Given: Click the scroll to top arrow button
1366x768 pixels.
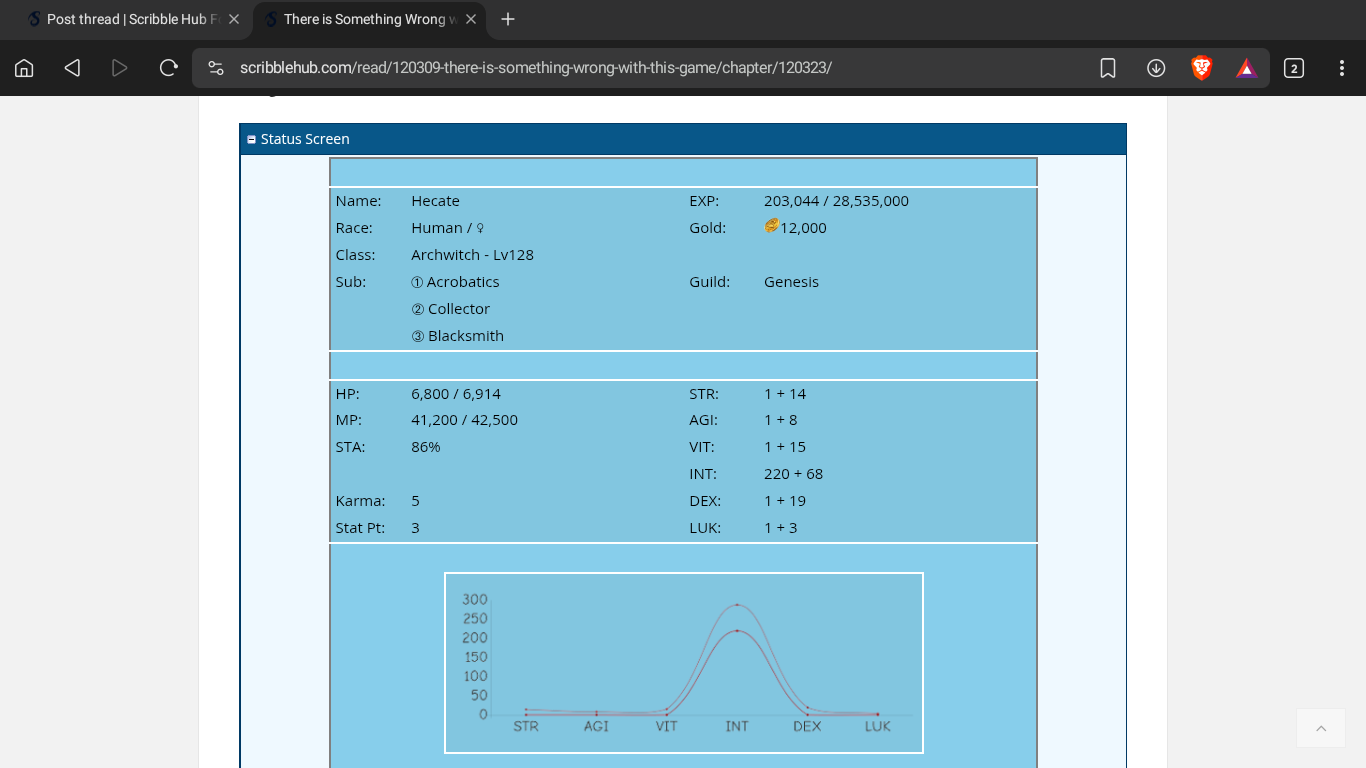Looking at the screenshot, I should tap(1321, 728).
